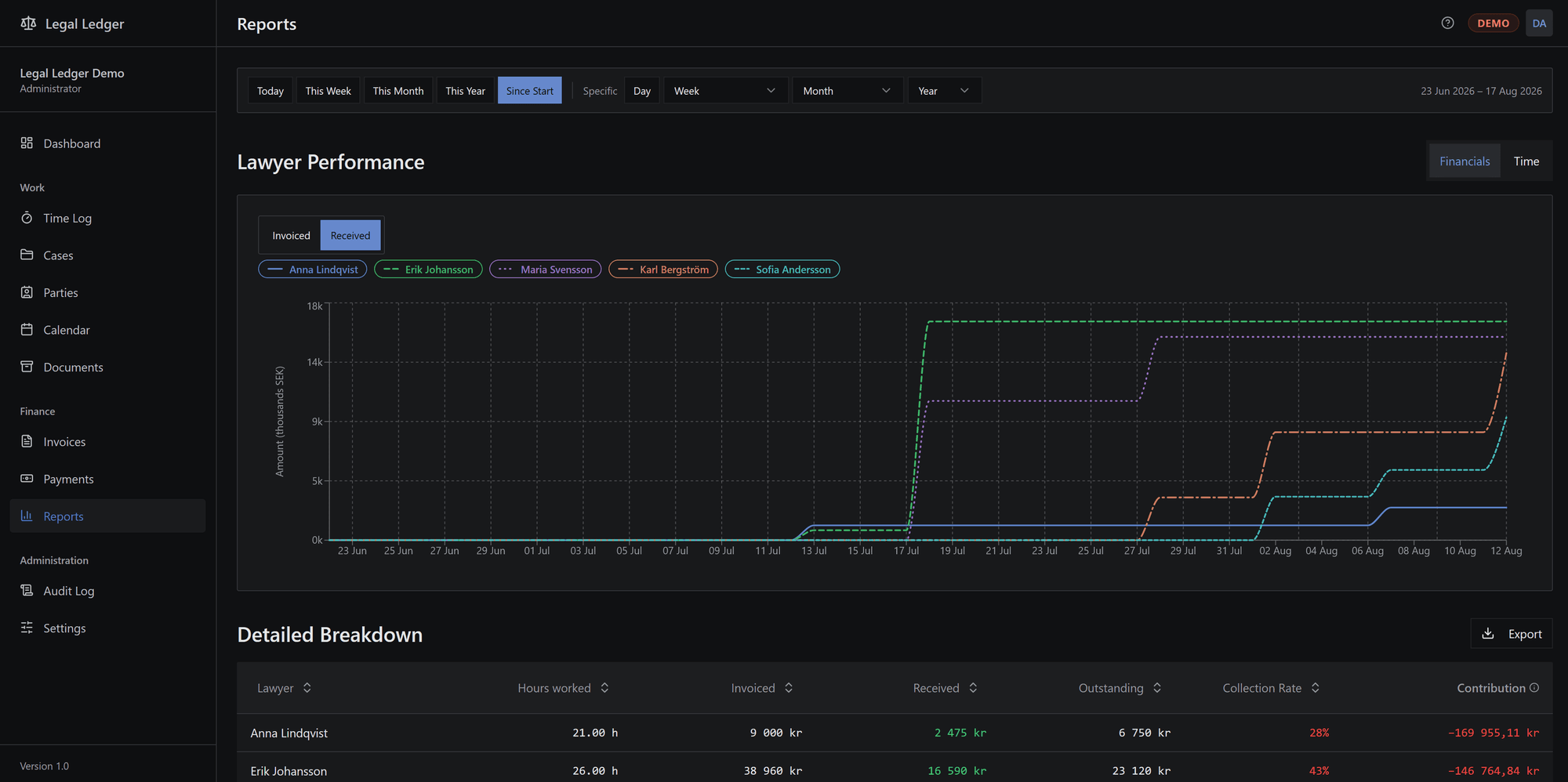Click the Legal Ledger scales logo icon

[x=28, y=24]
